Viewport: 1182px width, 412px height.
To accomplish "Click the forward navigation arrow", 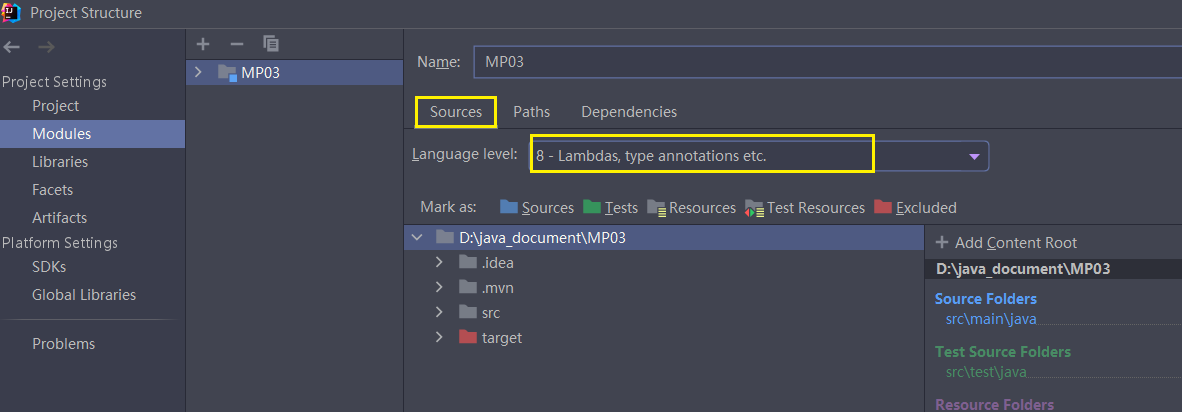I will [x=46, y=47].
